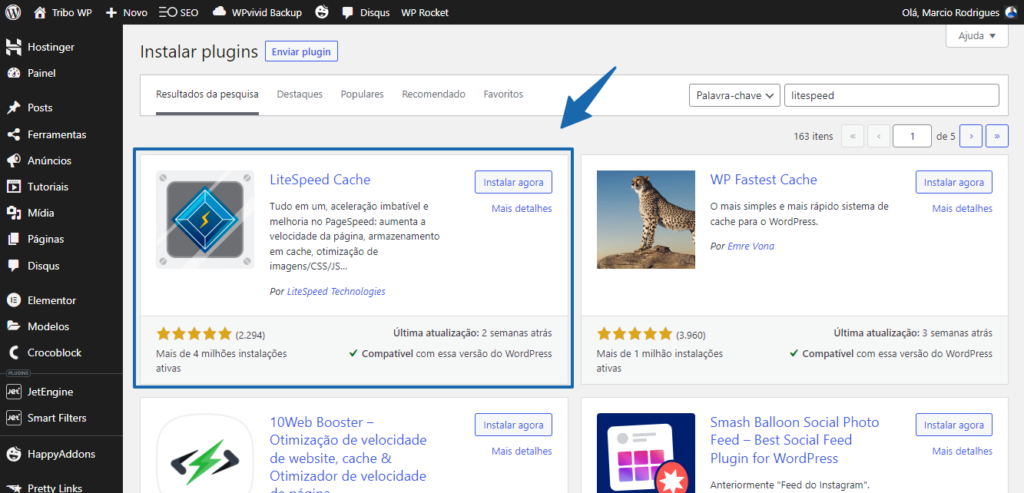This screenshot has height=493, width=1024.
Task: Click the LiteSpeed Cache plugin thumbnail
Action: (204, 219)
